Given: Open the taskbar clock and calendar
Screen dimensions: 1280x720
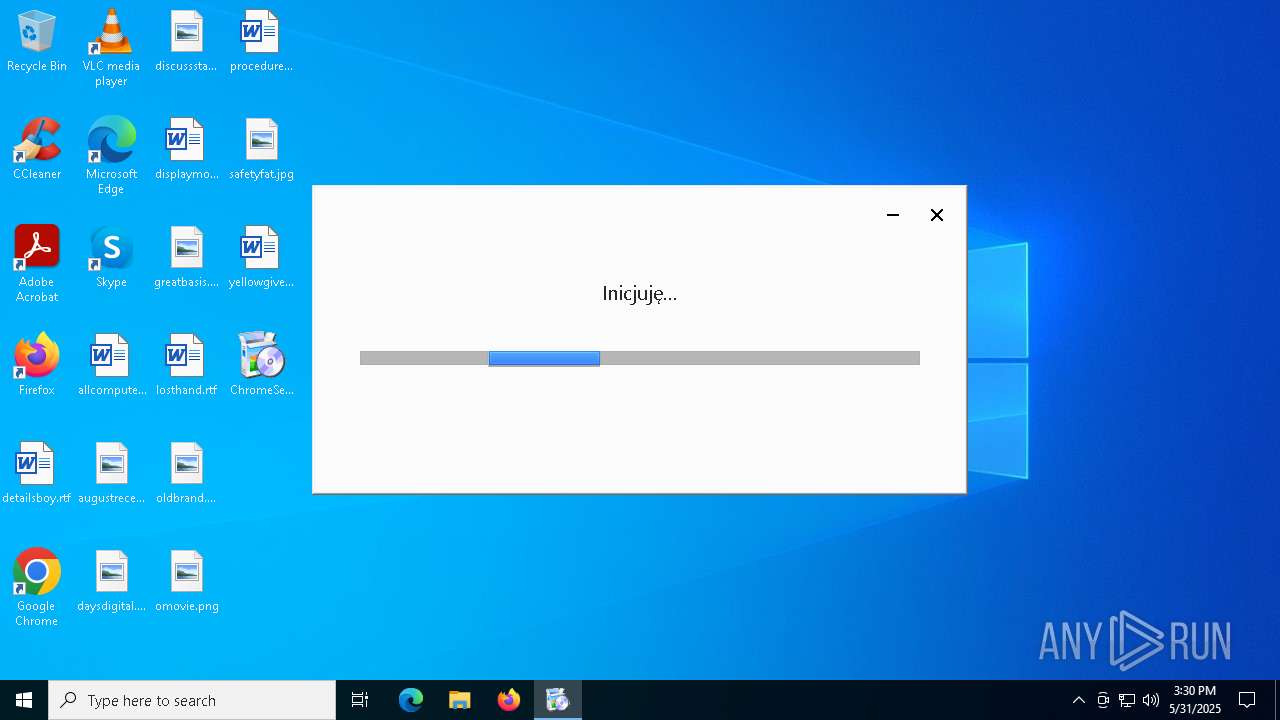Looking at the screenshot, I should (1195, 700).
